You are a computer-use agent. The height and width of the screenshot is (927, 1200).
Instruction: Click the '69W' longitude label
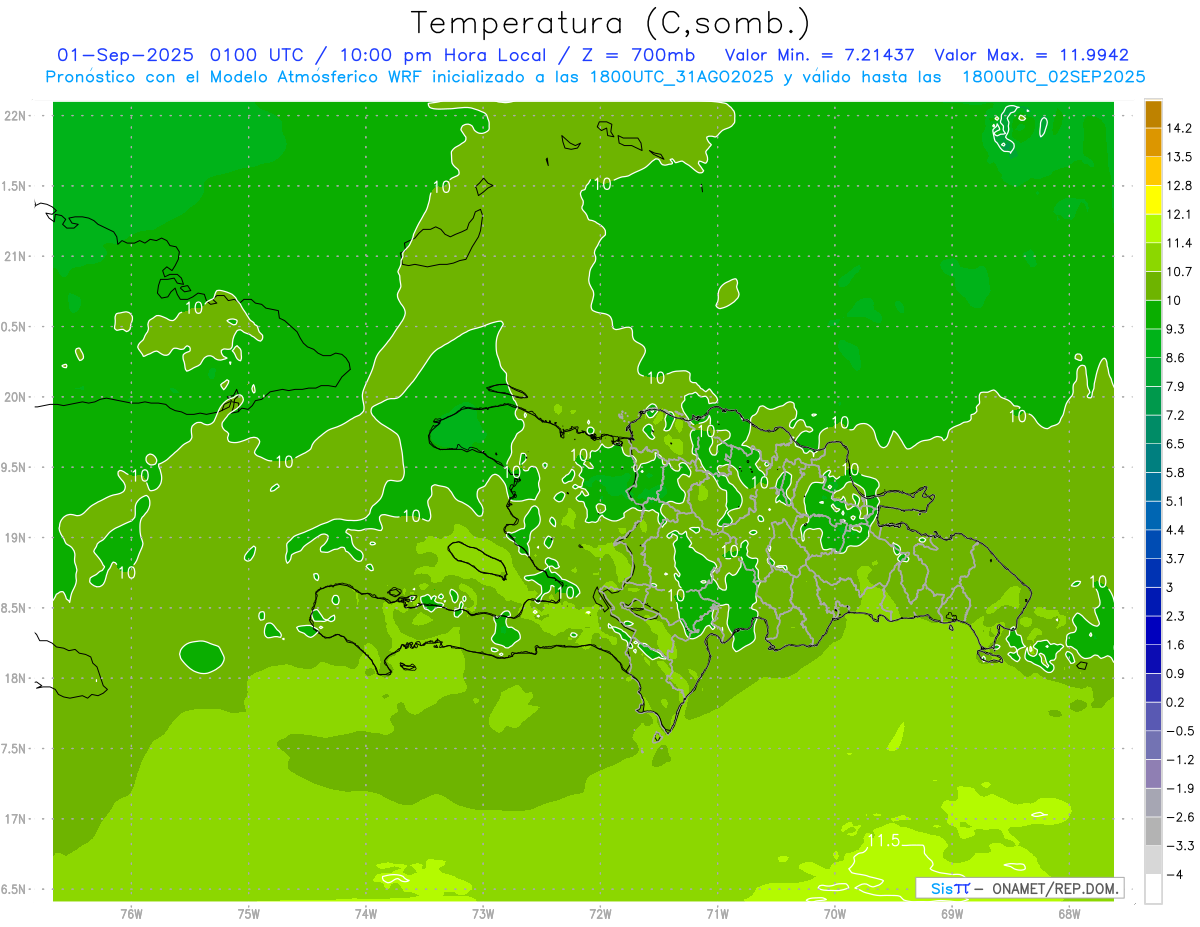point(952,914)
